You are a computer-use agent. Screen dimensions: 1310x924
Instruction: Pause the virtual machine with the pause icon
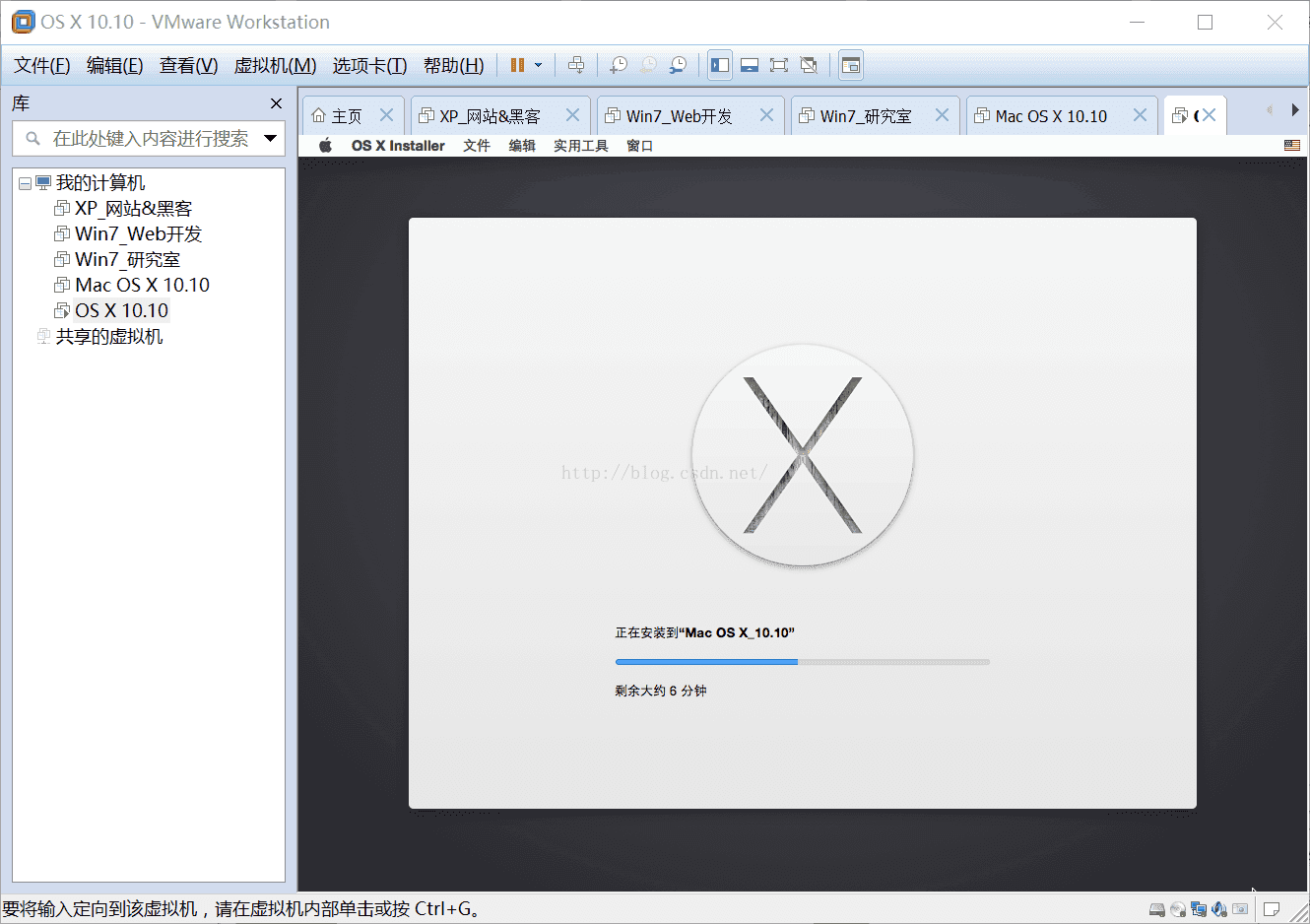[517, 65]
